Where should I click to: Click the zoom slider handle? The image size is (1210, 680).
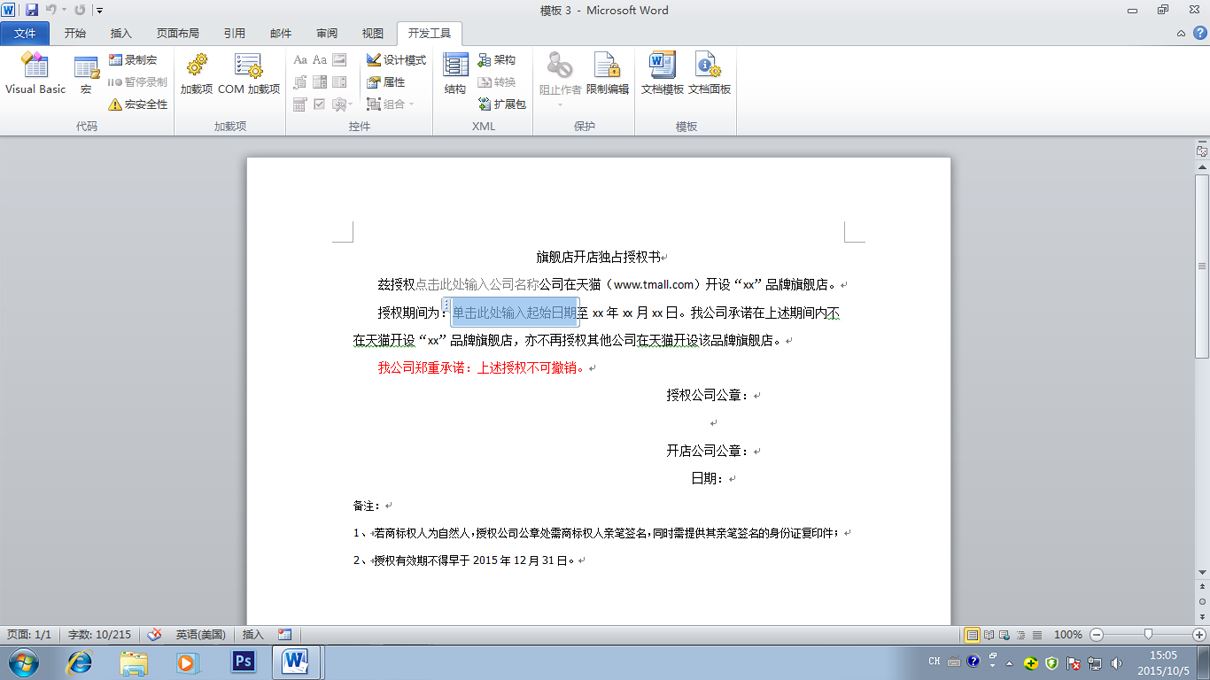point(1148,634)
